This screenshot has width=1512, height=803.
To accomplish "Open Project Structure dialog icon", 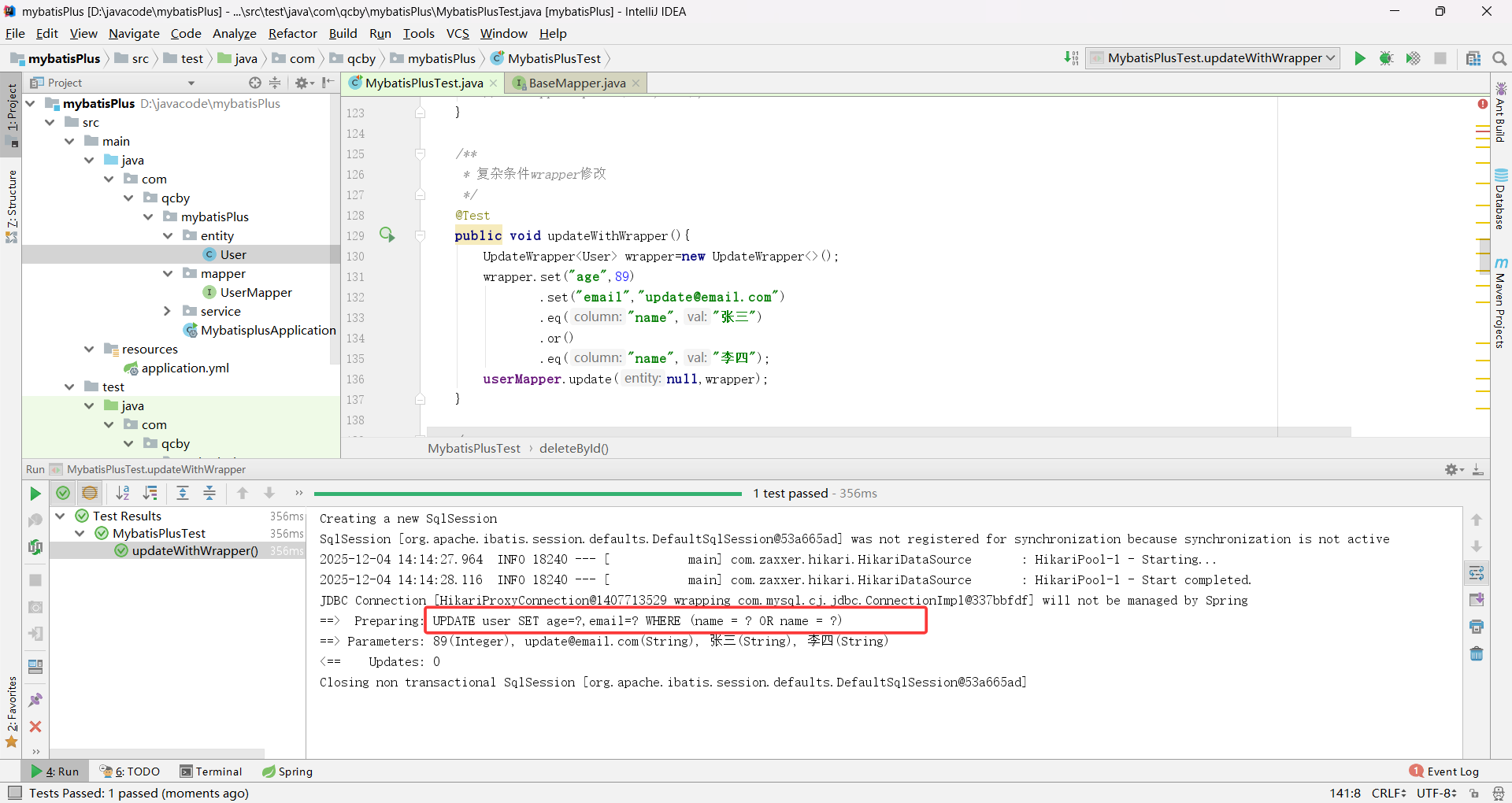I will 1473,58.
